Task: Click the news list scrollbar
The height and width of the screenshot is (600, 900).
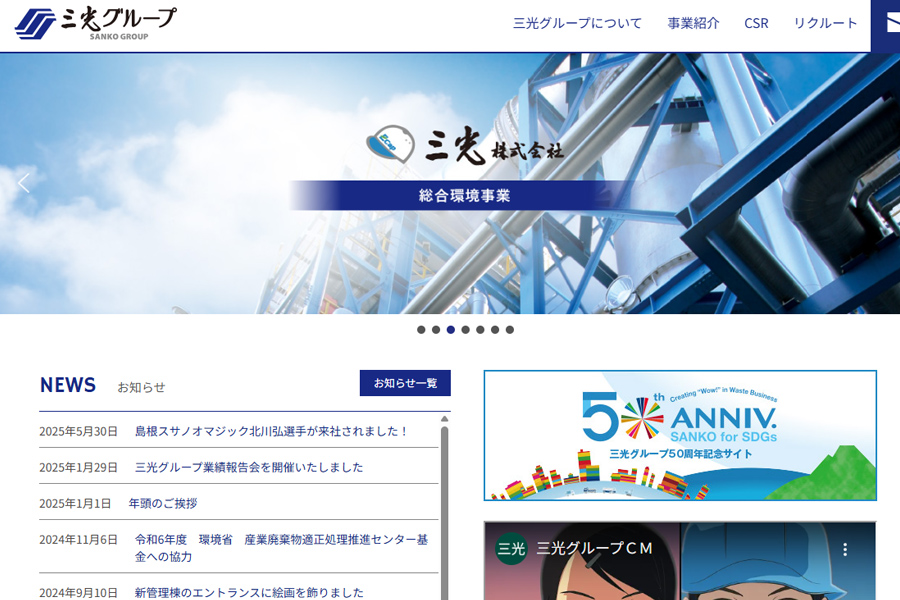Action: [444, 511]
